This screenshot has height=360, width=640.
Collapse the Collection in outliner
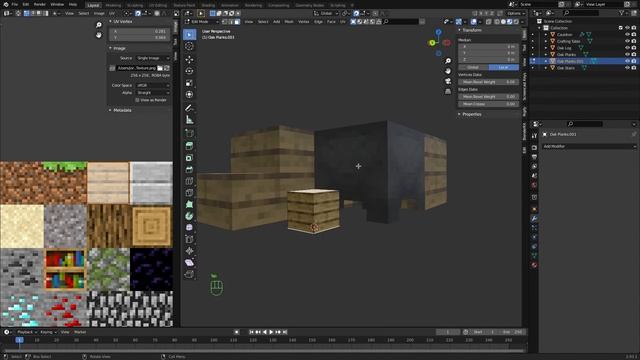(x=539, y=28)
